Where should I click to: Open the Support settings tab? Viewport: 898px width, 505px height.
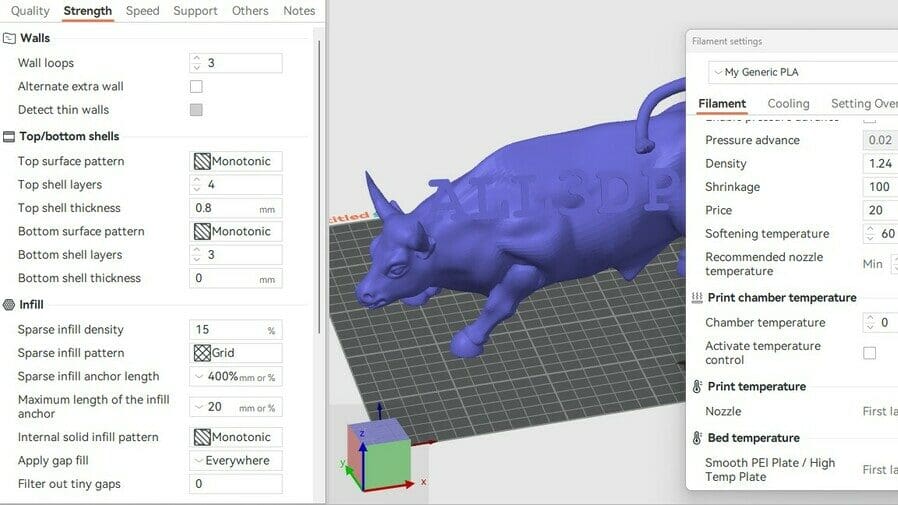click(195, 11)
